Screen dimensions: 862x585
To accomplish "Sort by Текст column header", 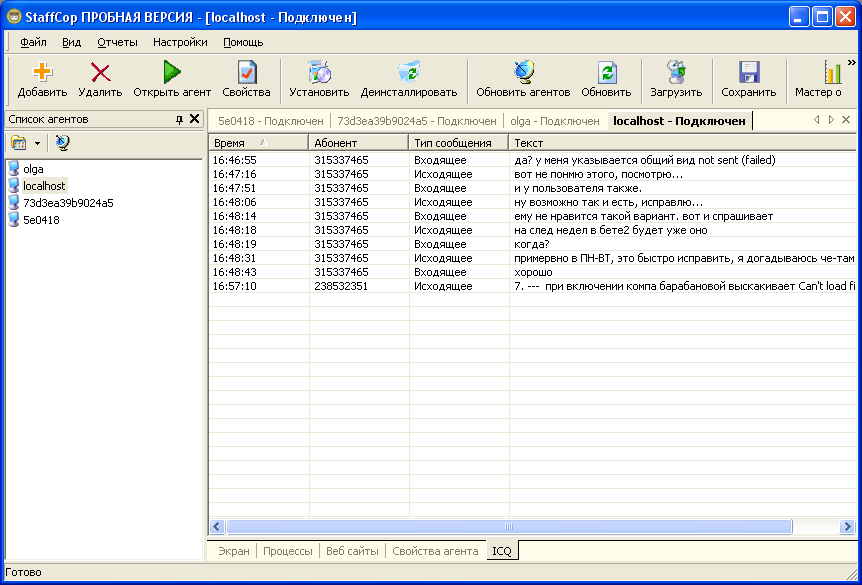I will [x=683, y=143].
